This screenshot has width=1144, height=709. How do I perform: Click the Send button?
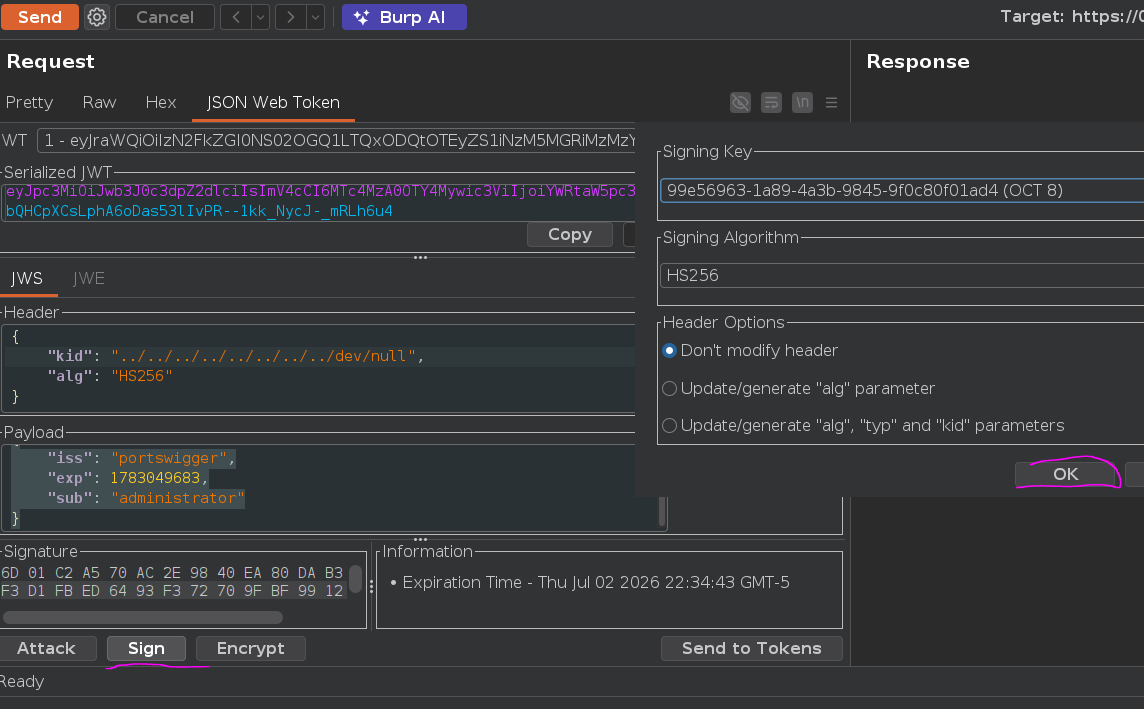[x=39, y=17]
